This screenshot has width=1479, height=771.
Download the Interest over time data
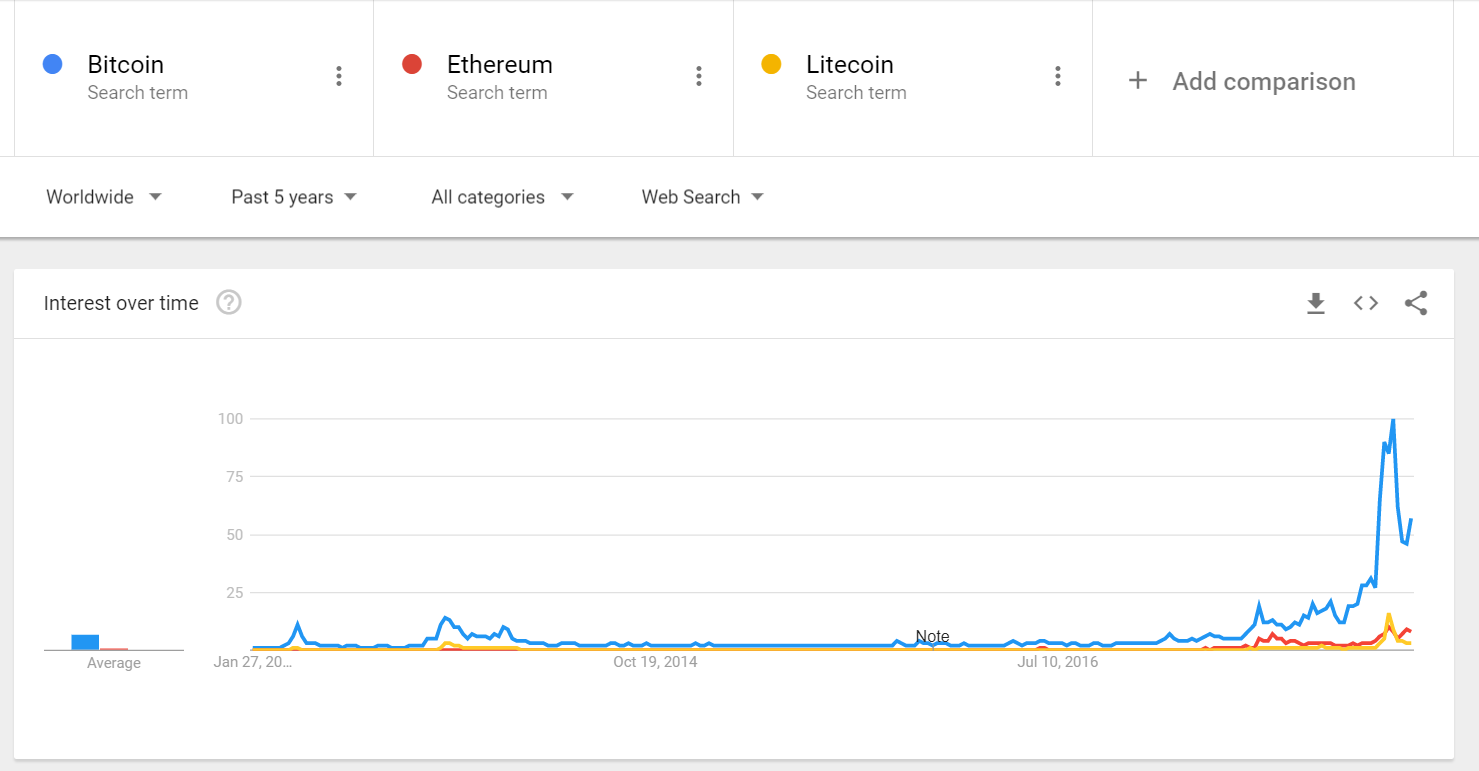[x=1316, y=303]
